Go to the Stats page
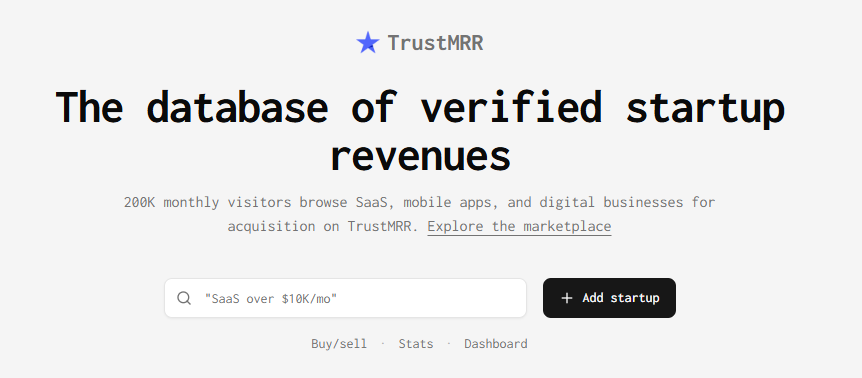The image size is (862, 378). (416, 344)
